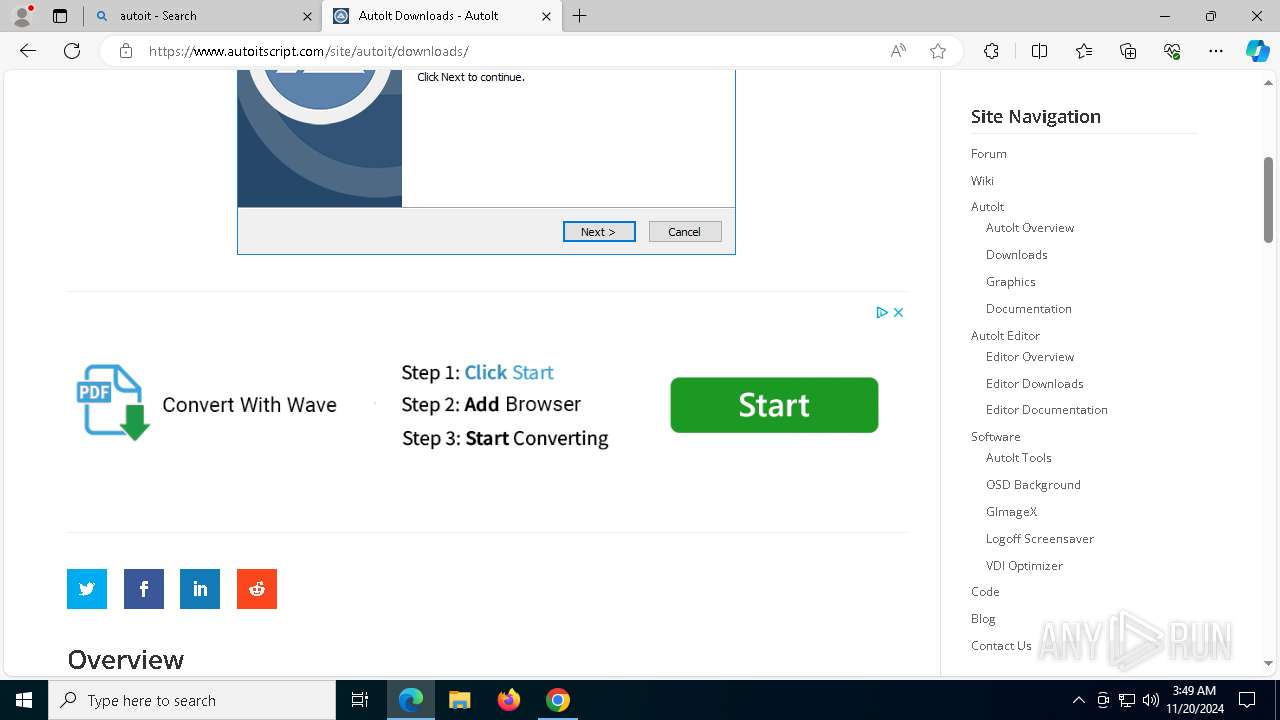Open the Software navigation link
This screenshot has height=720, width=1280.
[996, 436]
